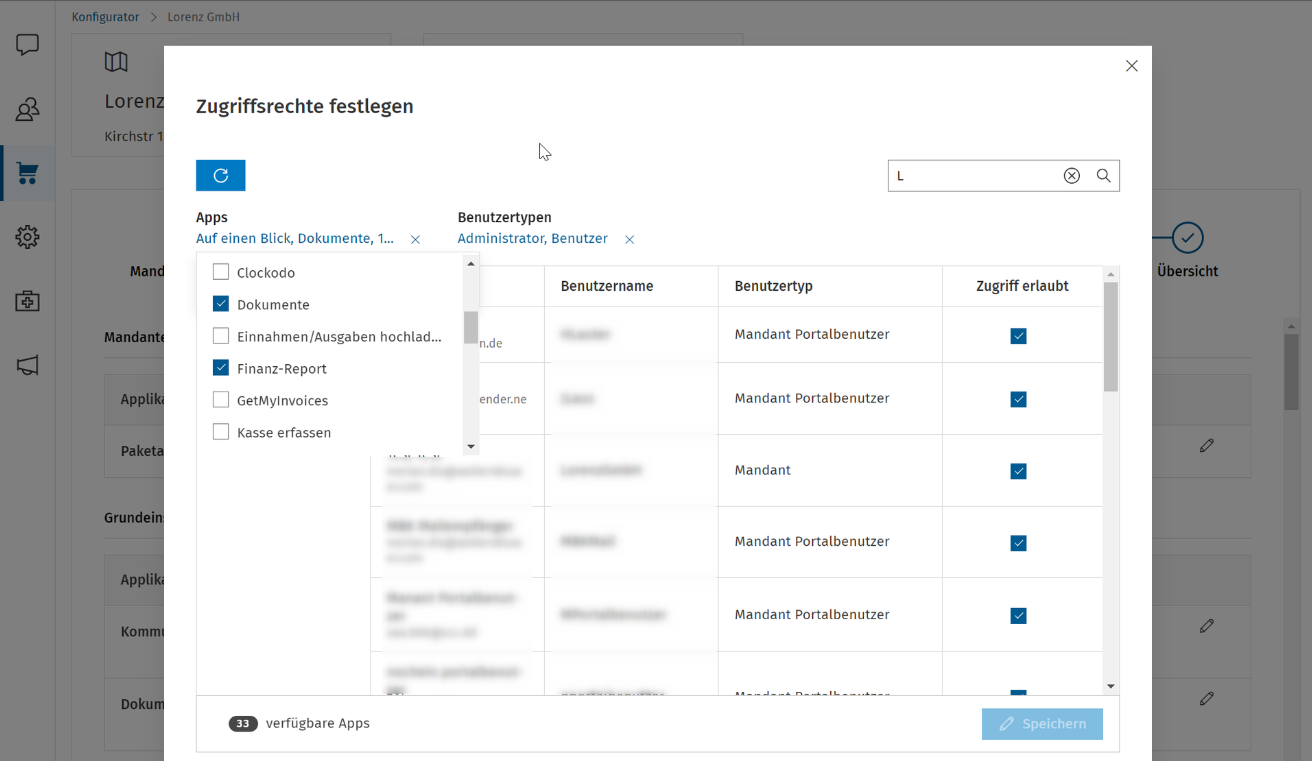
Task: Click the background page scrollbar thumb
Action: click(x=1291, y=372)
